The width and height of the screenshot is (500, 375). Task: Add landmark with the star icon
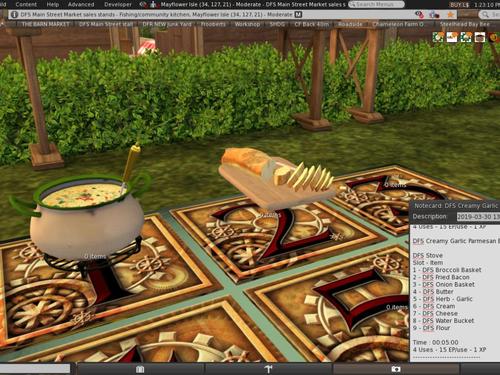pos(451,15)
